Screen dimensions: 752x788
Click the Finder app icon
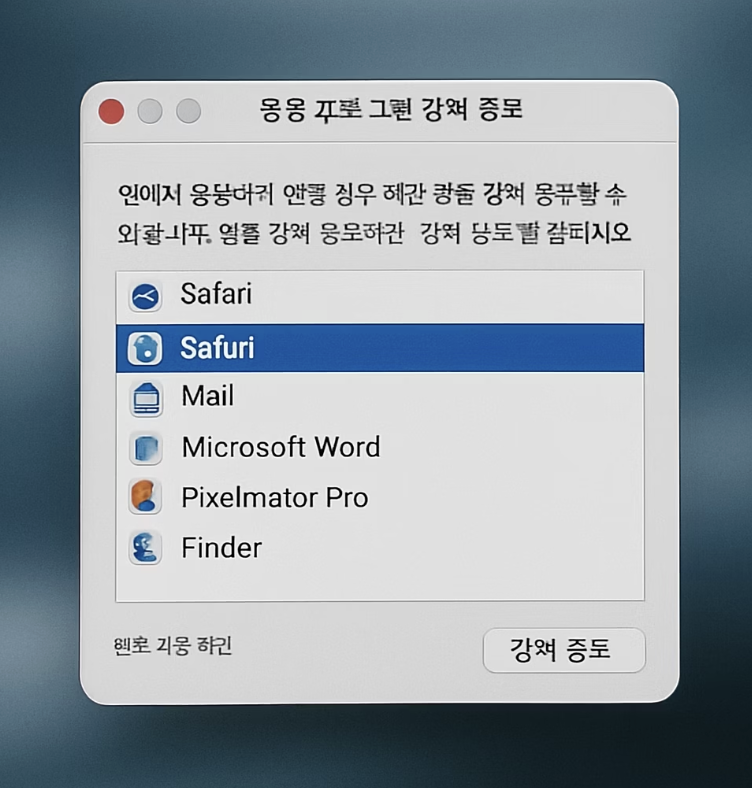[145, 547]
